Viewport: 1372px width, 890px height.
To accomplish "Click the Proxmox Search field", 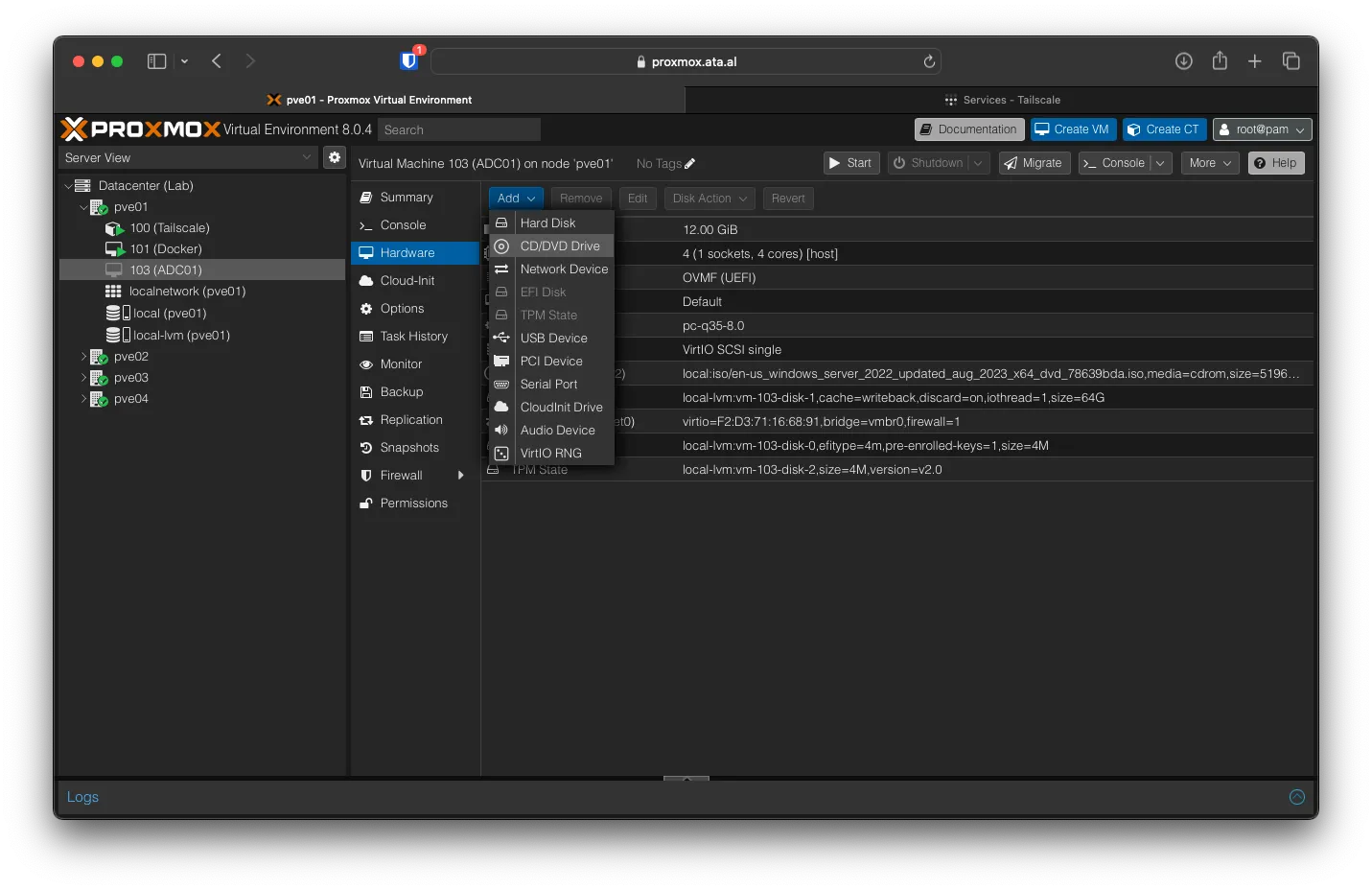I will click(x=459, y=129).
